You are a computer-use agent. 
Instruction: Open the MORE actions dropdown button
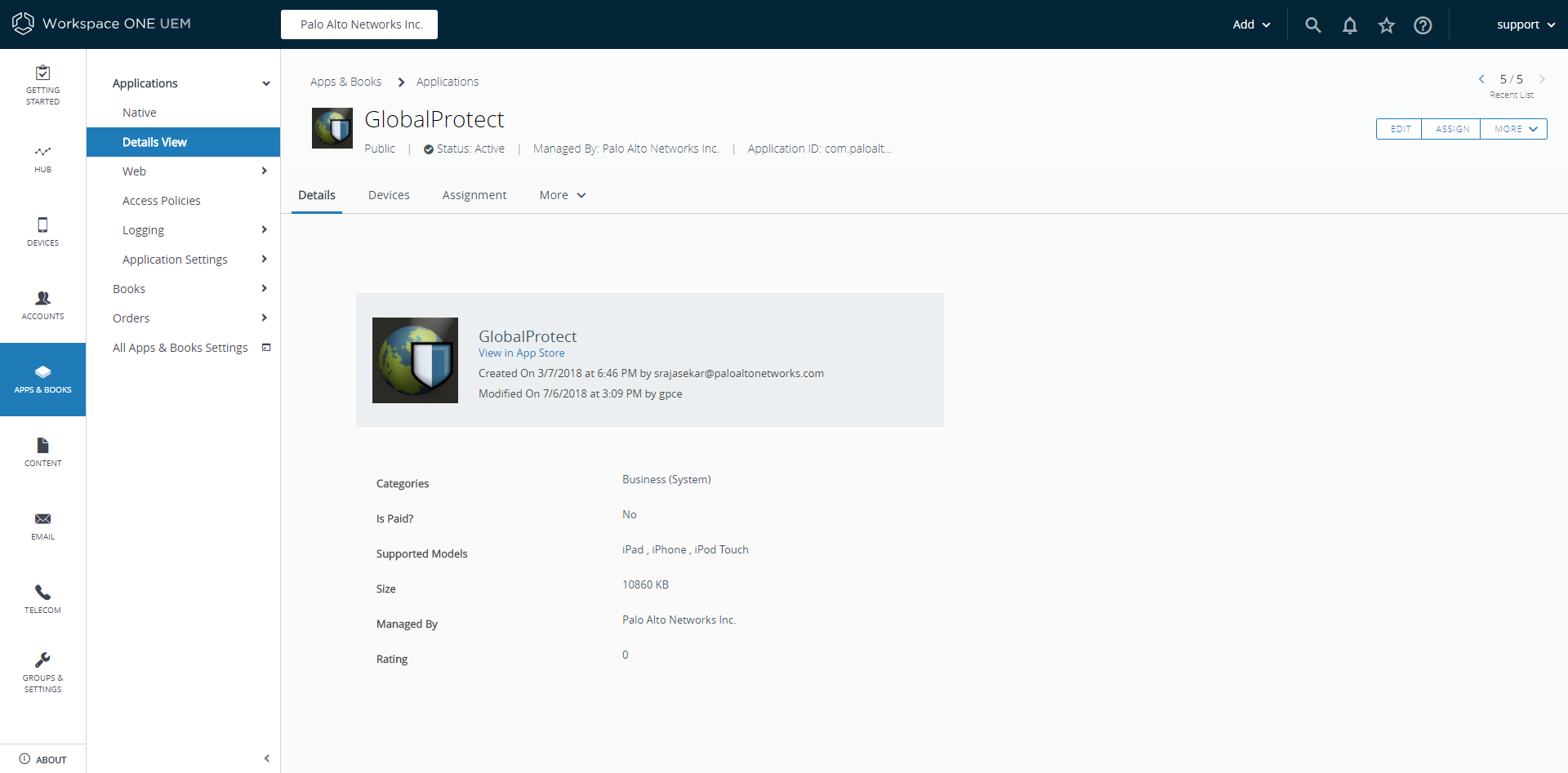point(1513,129)
